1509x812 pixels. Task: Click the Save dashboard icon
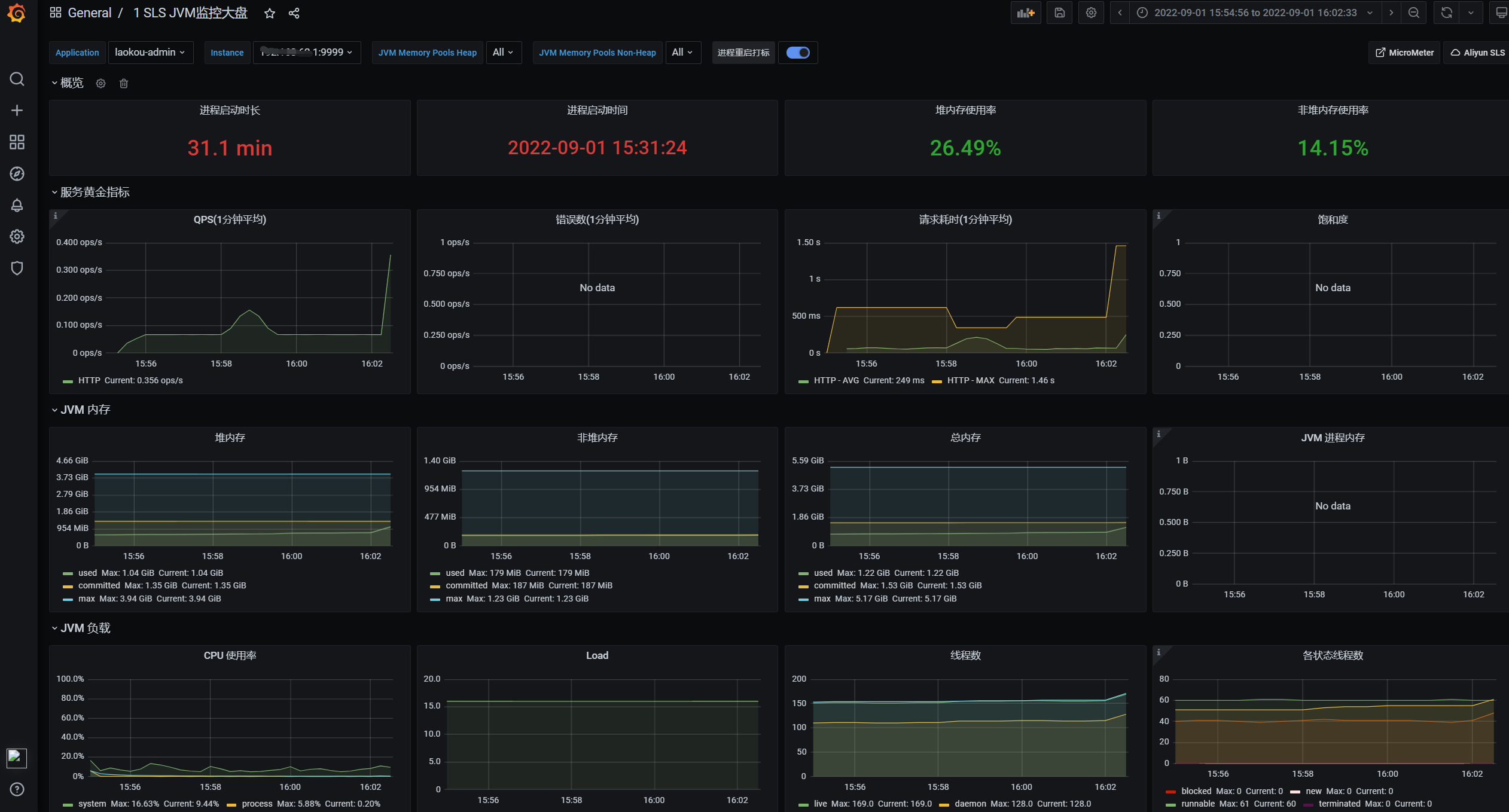pos(1059,13)
